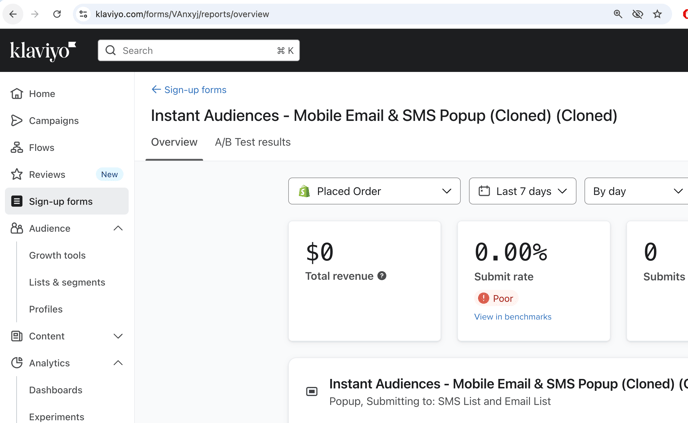The height and width of the screenshot is (423, 688).
Task: Go to Sign-up forms sidebar item
Action: coord(67,201)
